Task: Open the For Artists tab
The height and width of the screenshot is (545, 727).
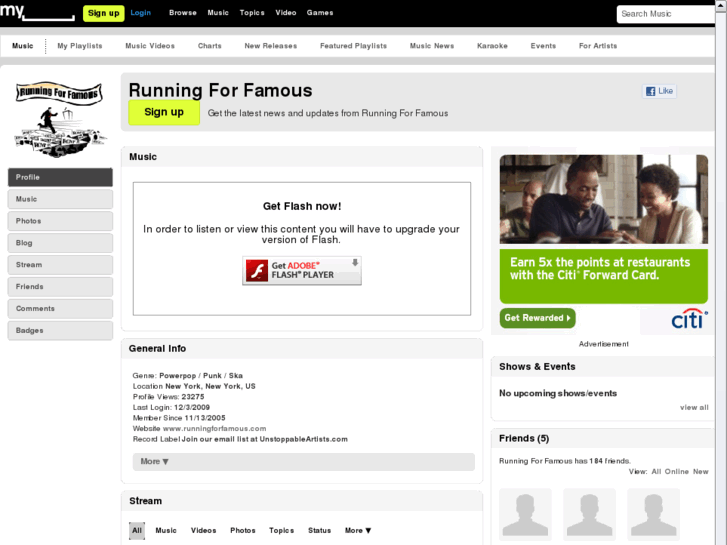Action: [x=598, y=46]
